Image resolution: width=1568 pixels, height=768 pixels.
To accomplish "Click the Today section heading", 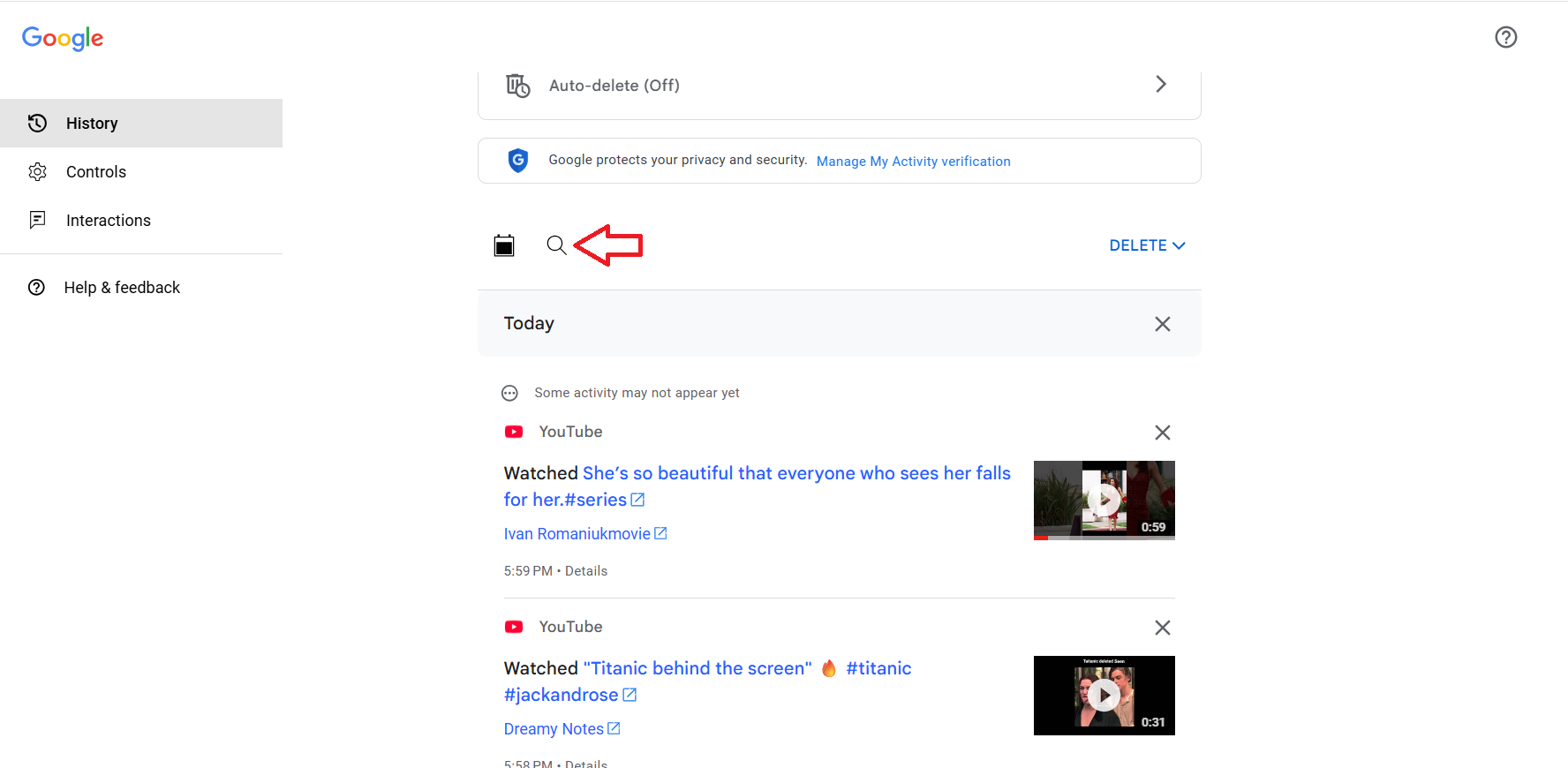I will (529, 323).
